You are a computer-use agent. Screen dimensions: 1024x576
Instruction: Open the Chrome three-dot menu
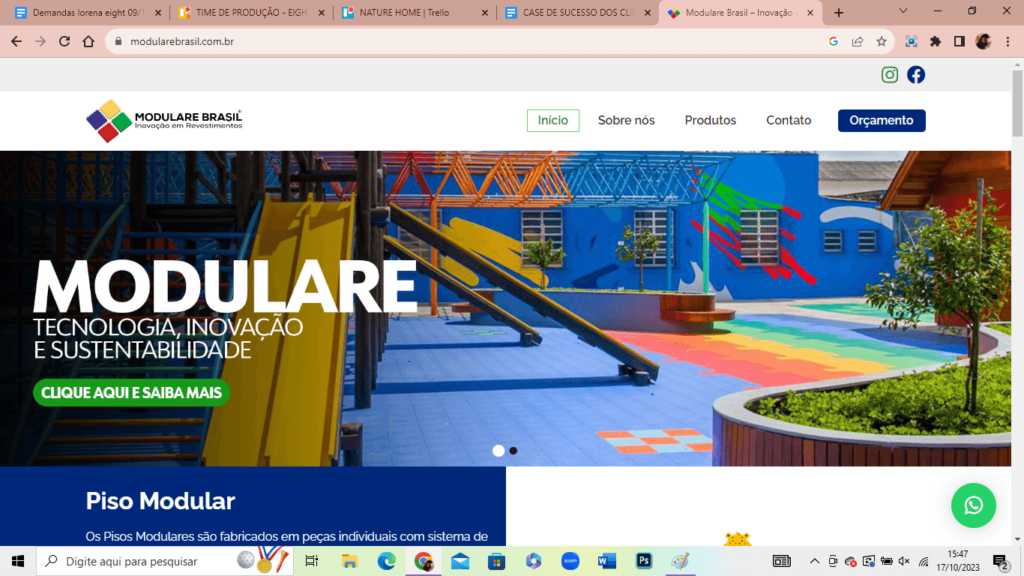pyautogui.click(x=1008, y=41)
